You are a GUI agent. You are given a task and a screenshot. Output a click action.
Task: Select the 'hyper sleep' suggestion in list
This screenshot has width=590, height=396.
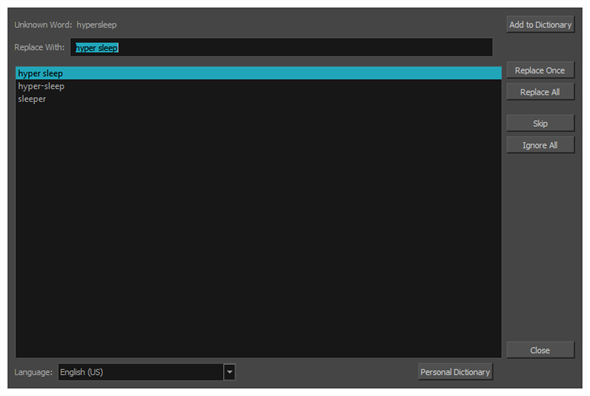(x=259, y=73)
